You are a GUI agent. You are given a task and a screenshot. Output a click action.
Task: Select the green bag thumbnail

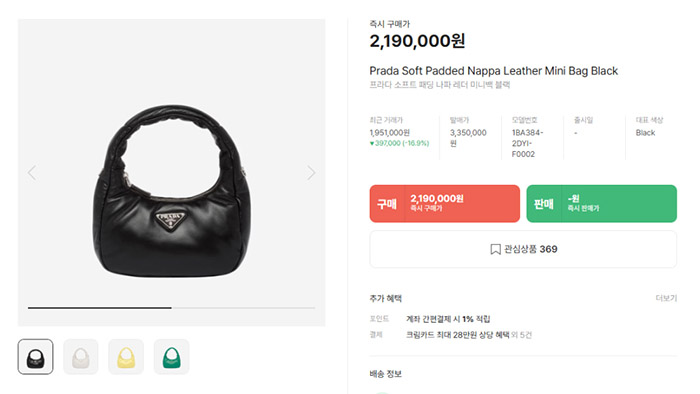pos(171,357)
